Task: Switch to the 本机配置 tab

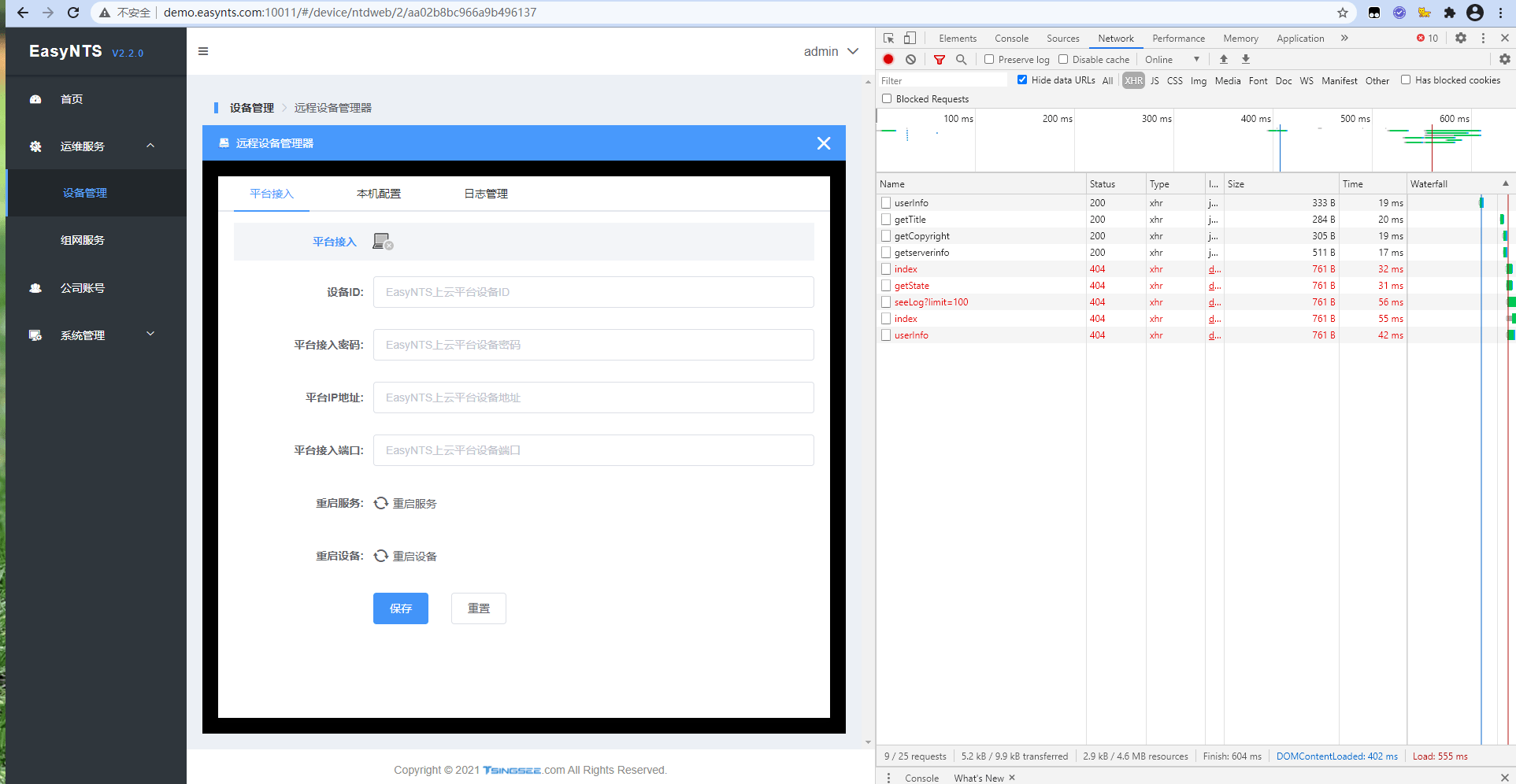Action: (379, 194)
